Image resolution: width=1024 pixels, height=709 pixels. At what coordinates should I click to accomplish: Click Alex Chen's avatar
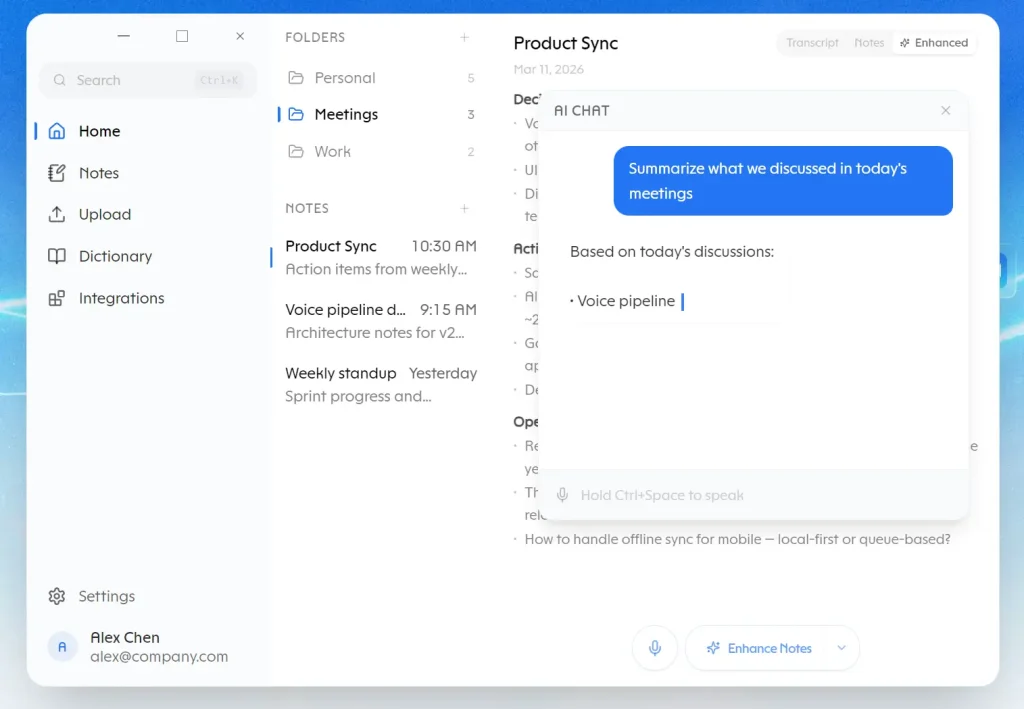(63, 647)
